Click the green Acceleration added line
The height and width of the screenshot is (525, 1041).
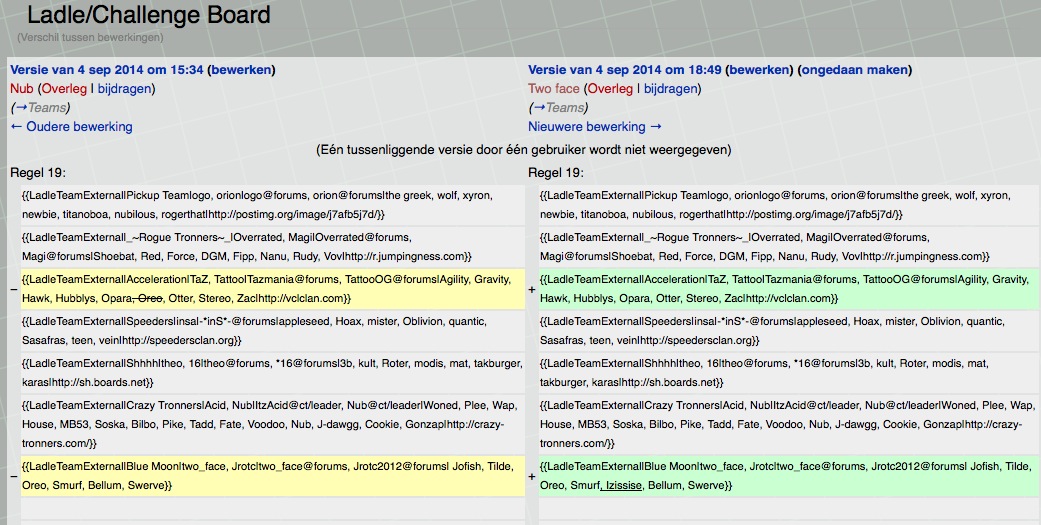click(787, 289)
